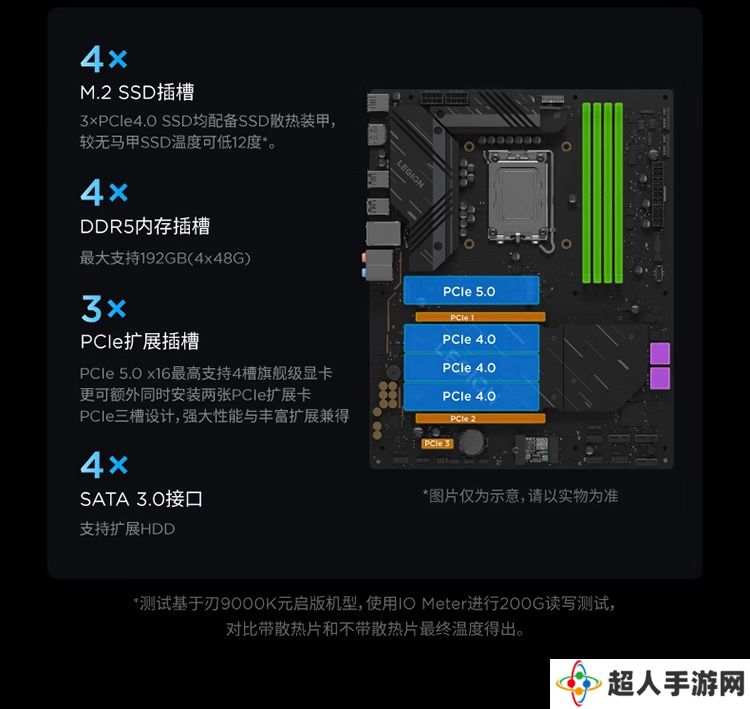Click the orange PCIe 1 slot bar
The height and width of the screenshot is (709, 750).
click(x=480, y=317)
